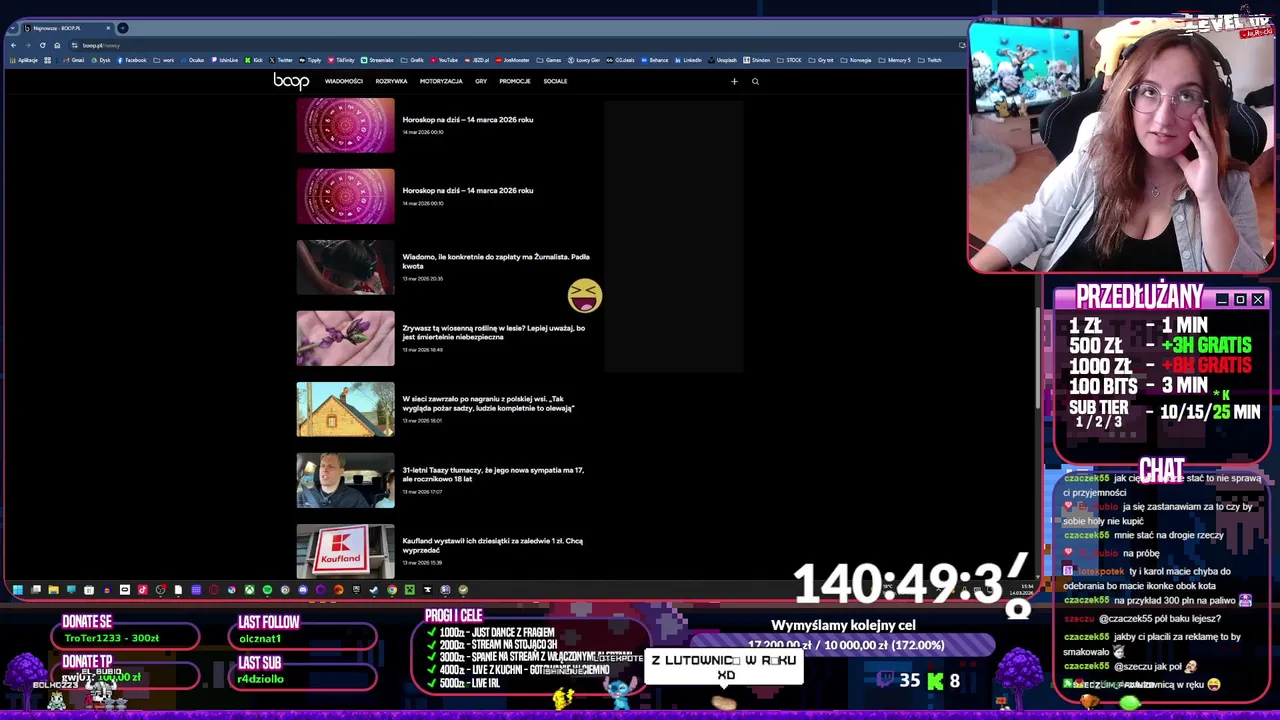Open a new browser tab with plus button

[123, 28]
